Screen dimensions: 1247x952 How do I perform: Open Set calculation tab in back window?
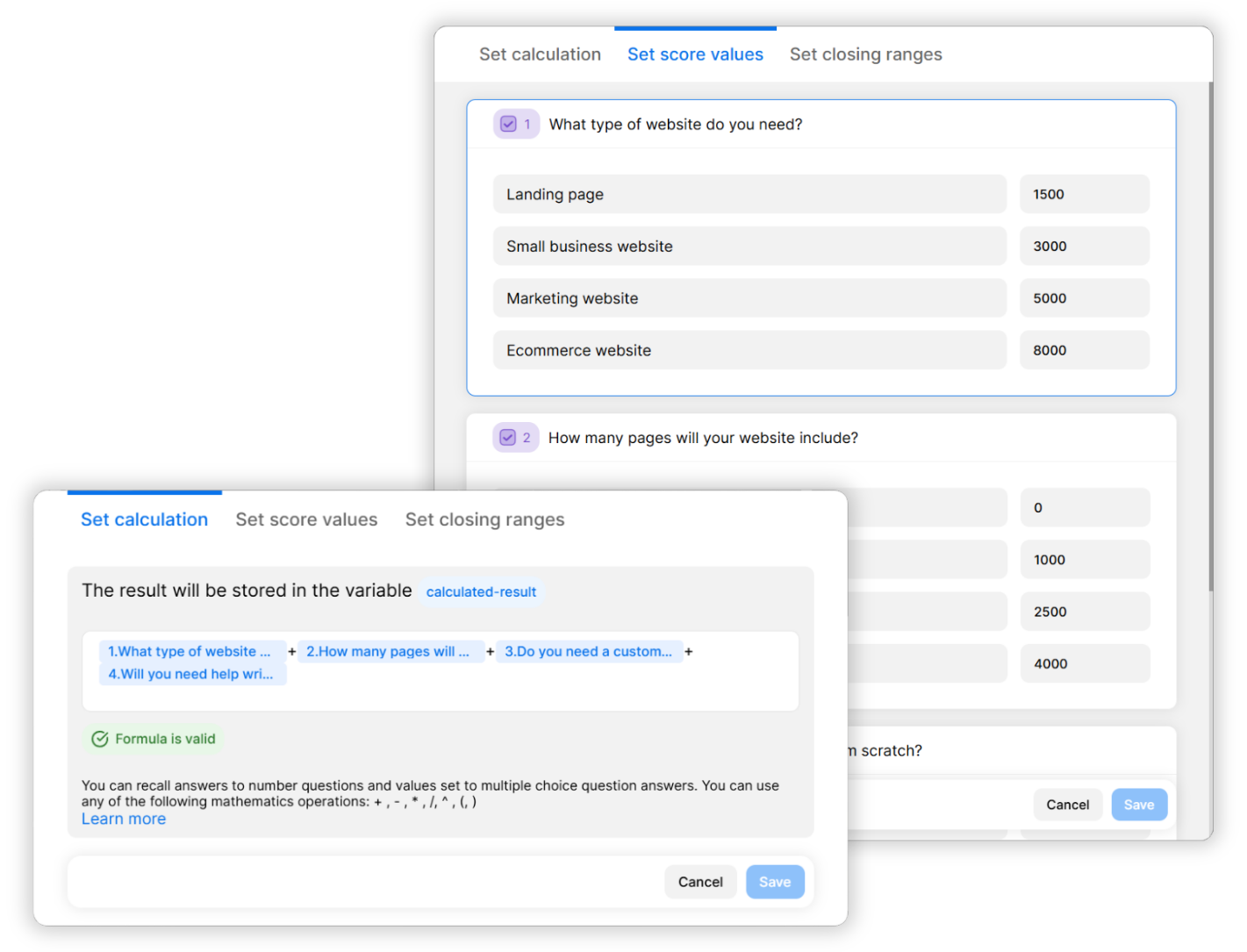pyautogui.click(x=540, y=54)
